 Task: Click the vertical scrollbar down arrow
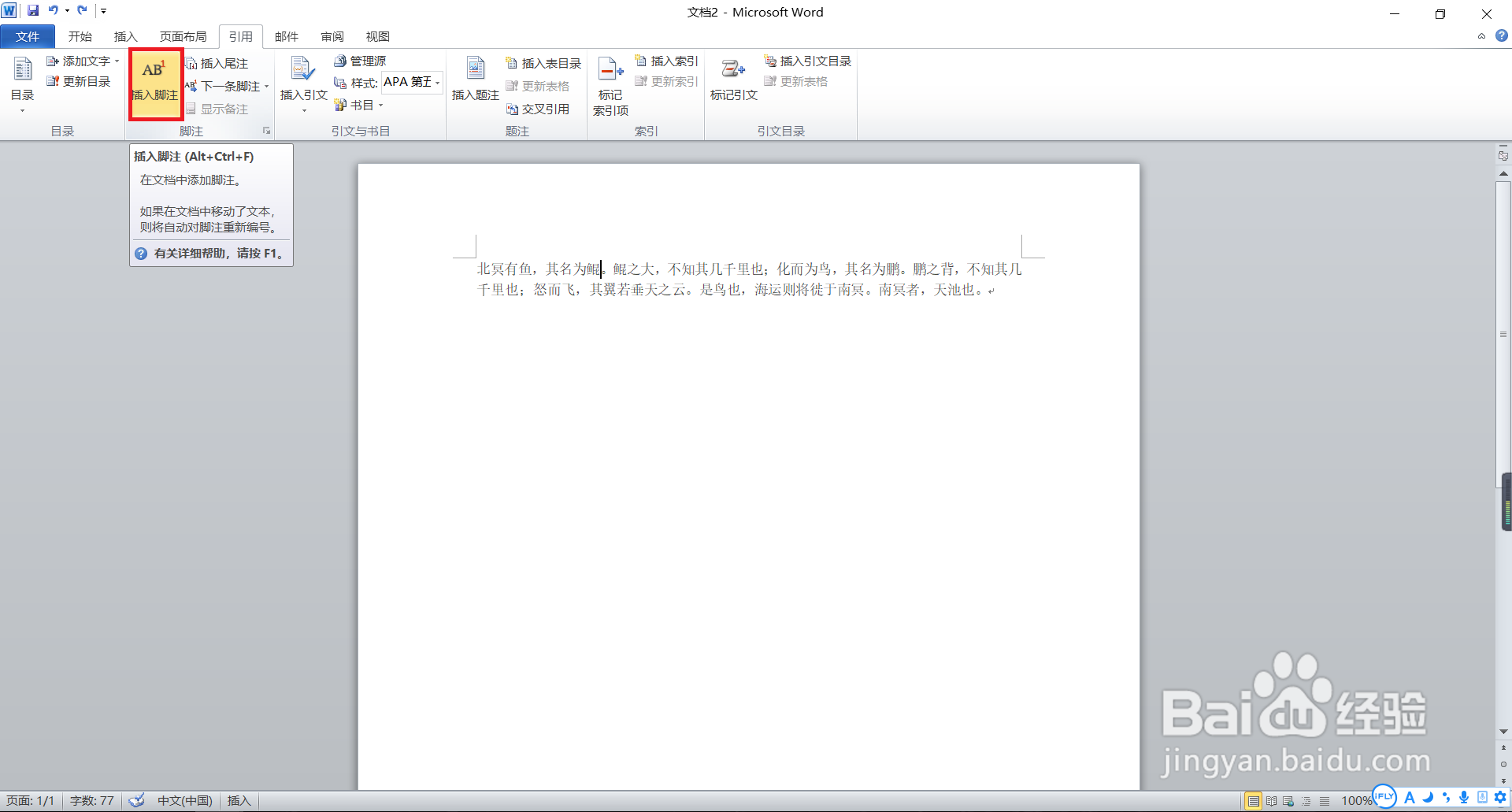(1503, 732)
